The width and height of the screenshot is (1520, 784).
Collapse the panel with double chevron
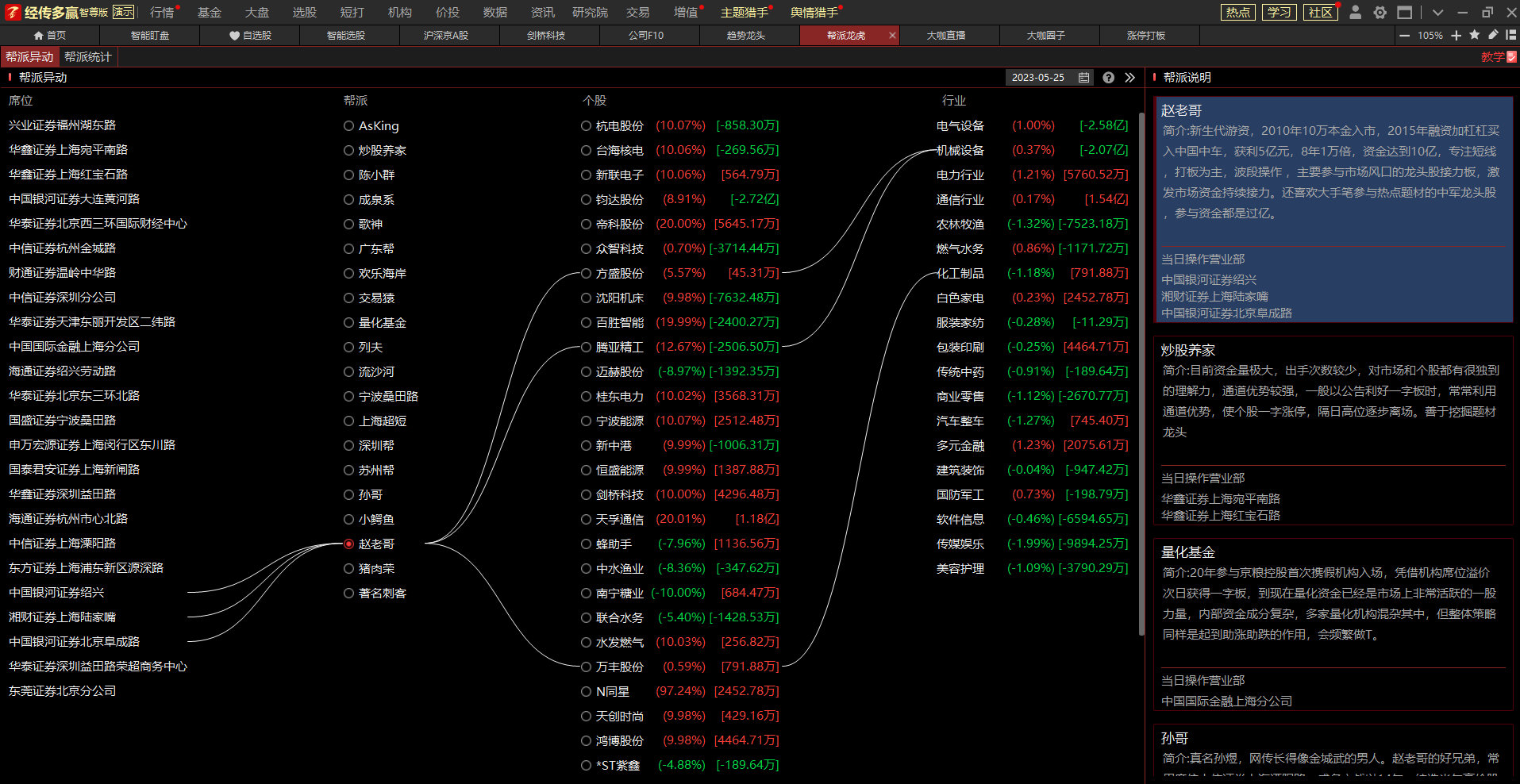click(1130, 78)
